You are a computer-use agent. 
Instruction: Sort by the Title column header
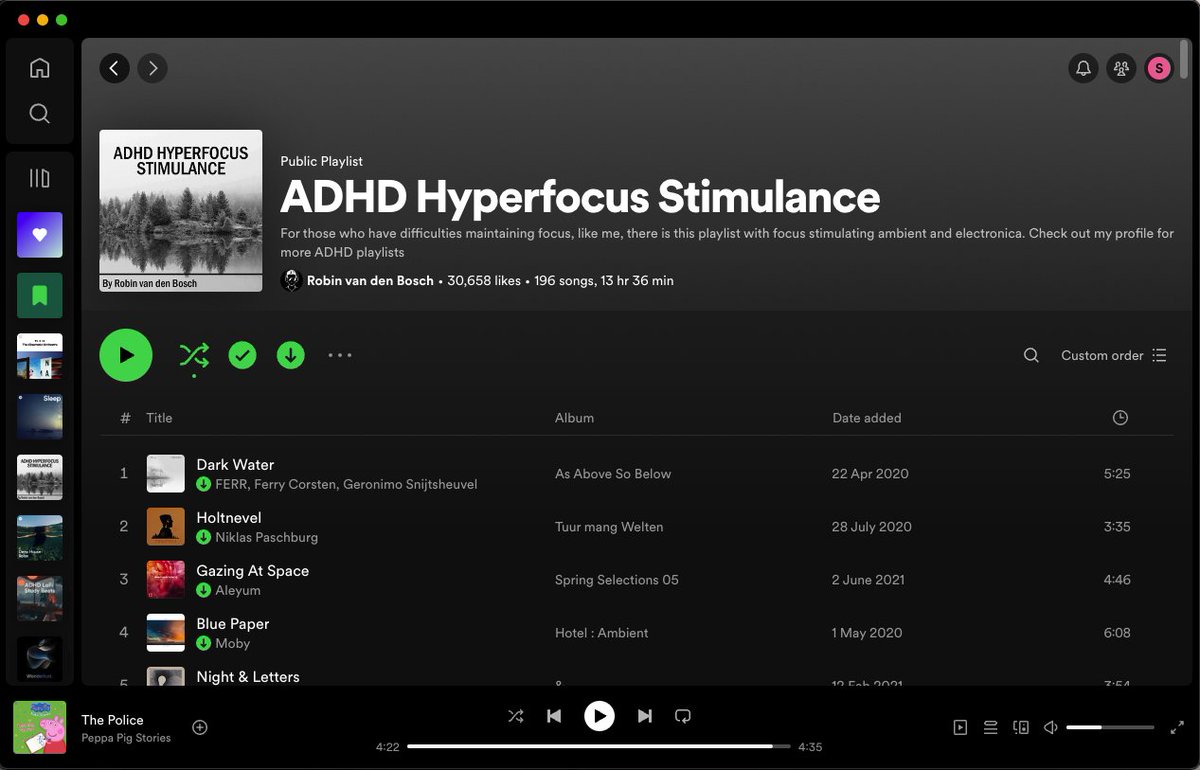click(x=159, y=418)
